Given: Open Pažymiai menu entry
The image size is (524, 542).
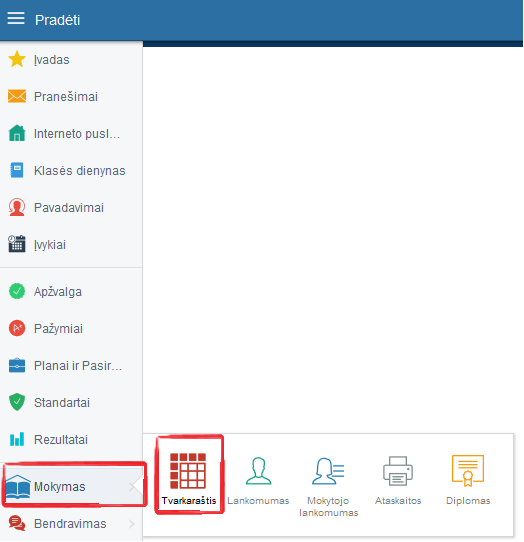Looking at the screenshot, I should coord(71,328).
